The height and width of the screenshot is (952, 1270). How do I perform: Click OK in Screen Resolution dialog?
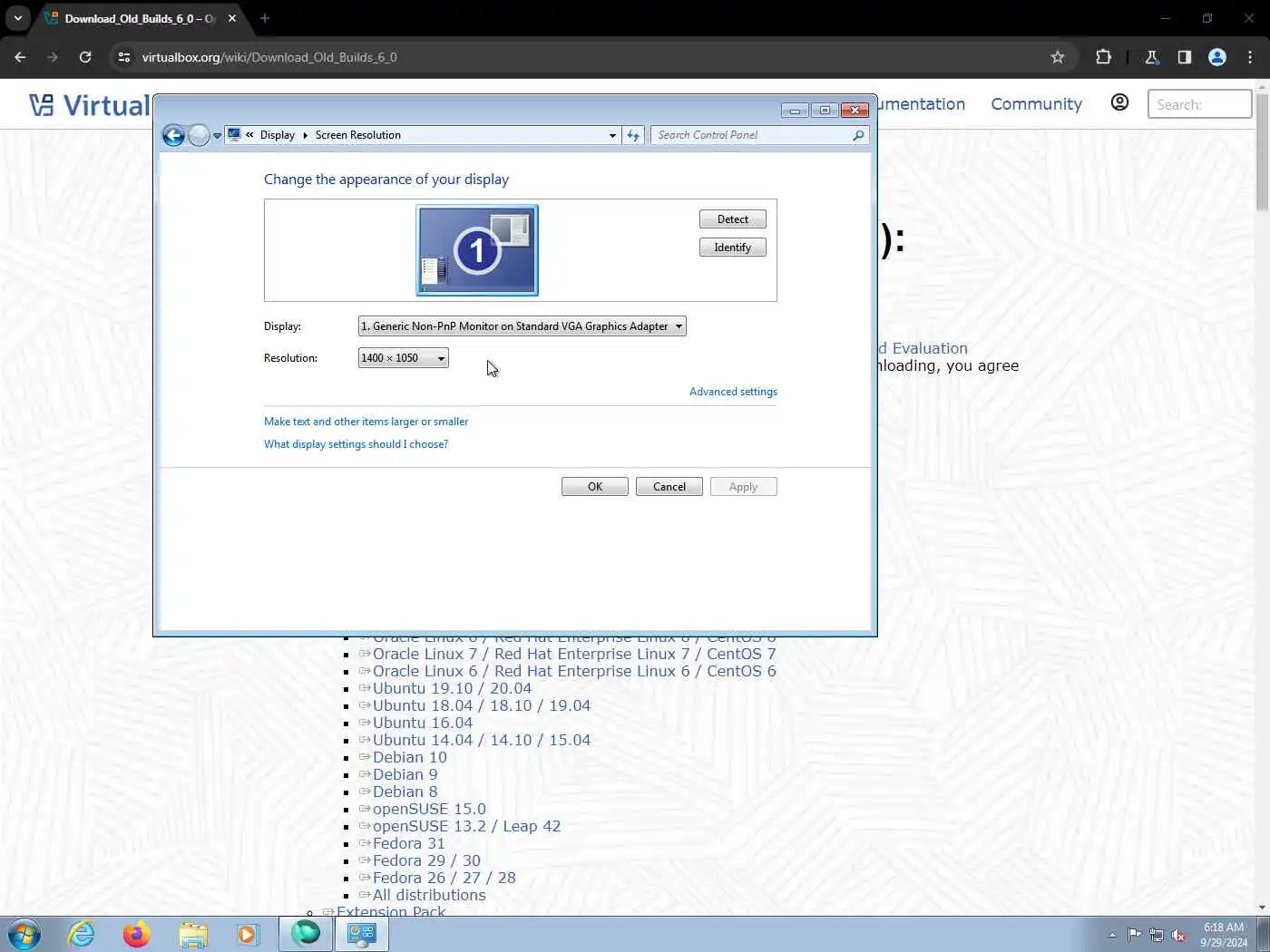(x=595, y=487)
